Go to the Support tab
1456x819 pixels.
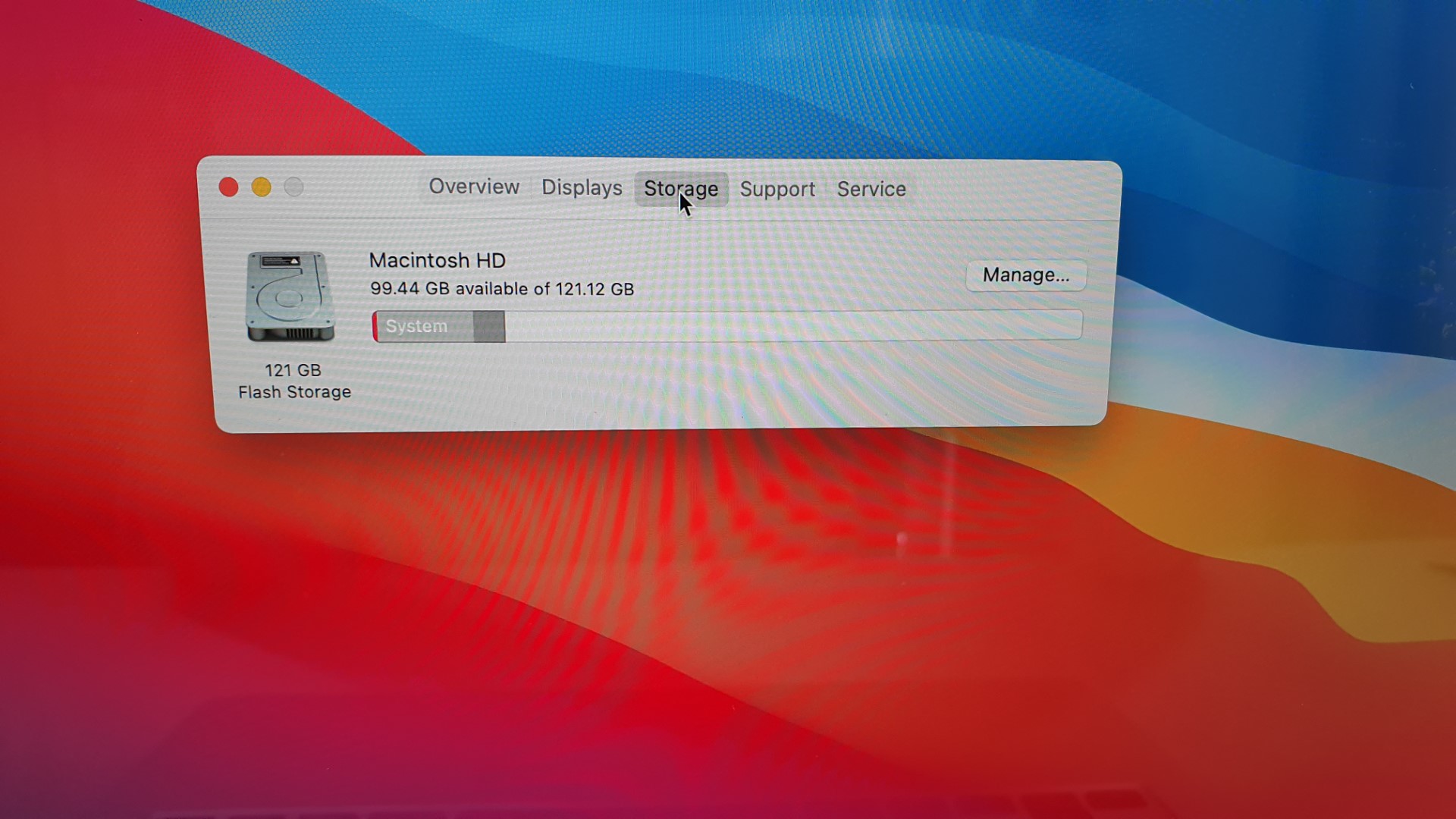[777, 189]
